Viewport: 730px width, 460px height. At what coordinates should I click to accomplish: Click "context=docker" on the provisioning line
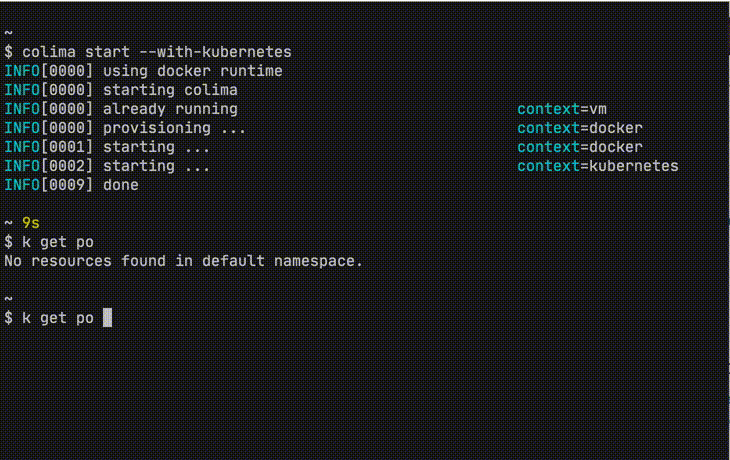[579, 128]
